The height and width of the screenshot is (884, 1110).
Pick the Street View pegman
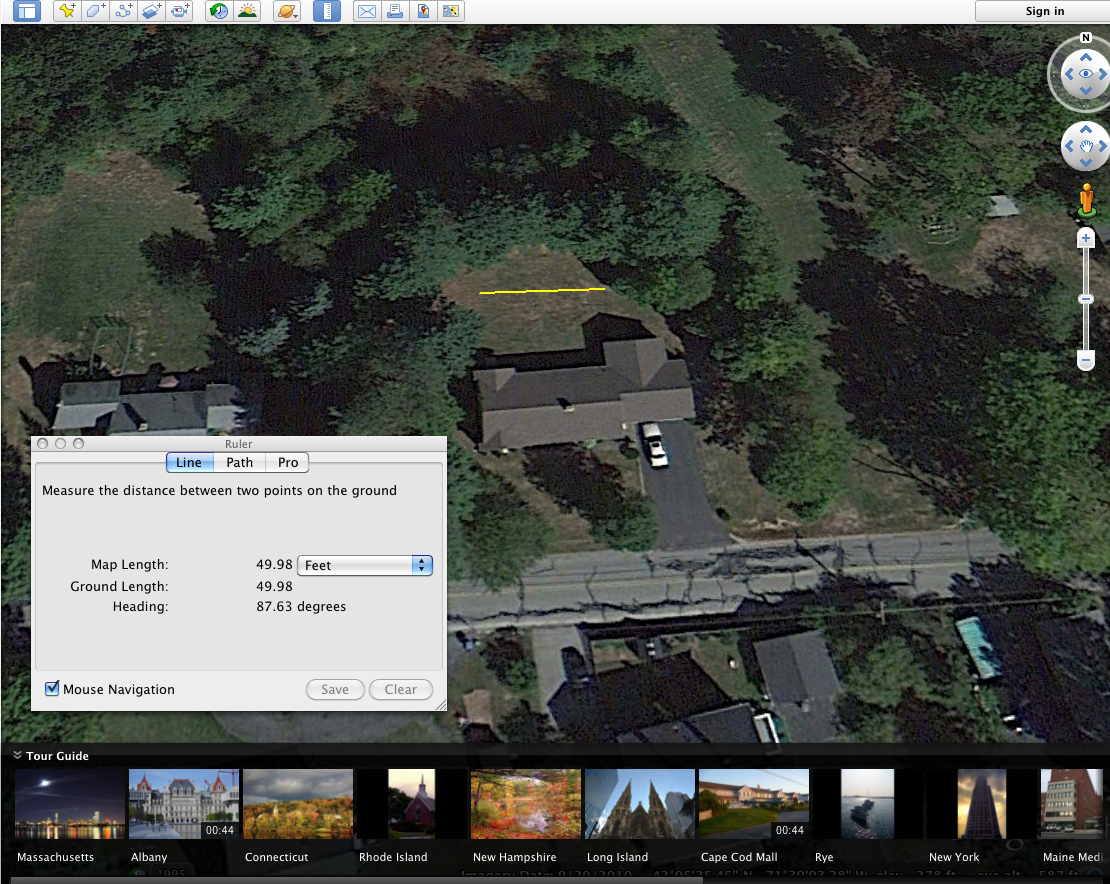coord(1087,201)
